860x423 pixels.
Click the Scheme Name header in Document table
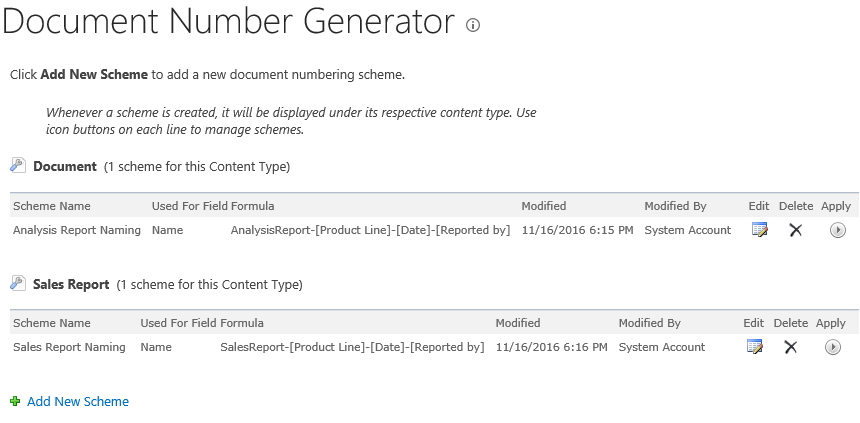pyautogui.click(x=52, y=206)
